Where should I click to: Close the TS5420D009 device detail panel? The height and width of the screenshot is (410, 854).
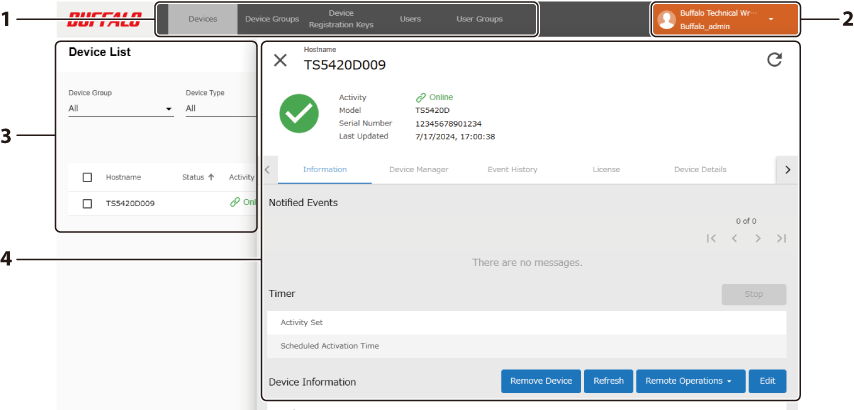coord(280,60)
